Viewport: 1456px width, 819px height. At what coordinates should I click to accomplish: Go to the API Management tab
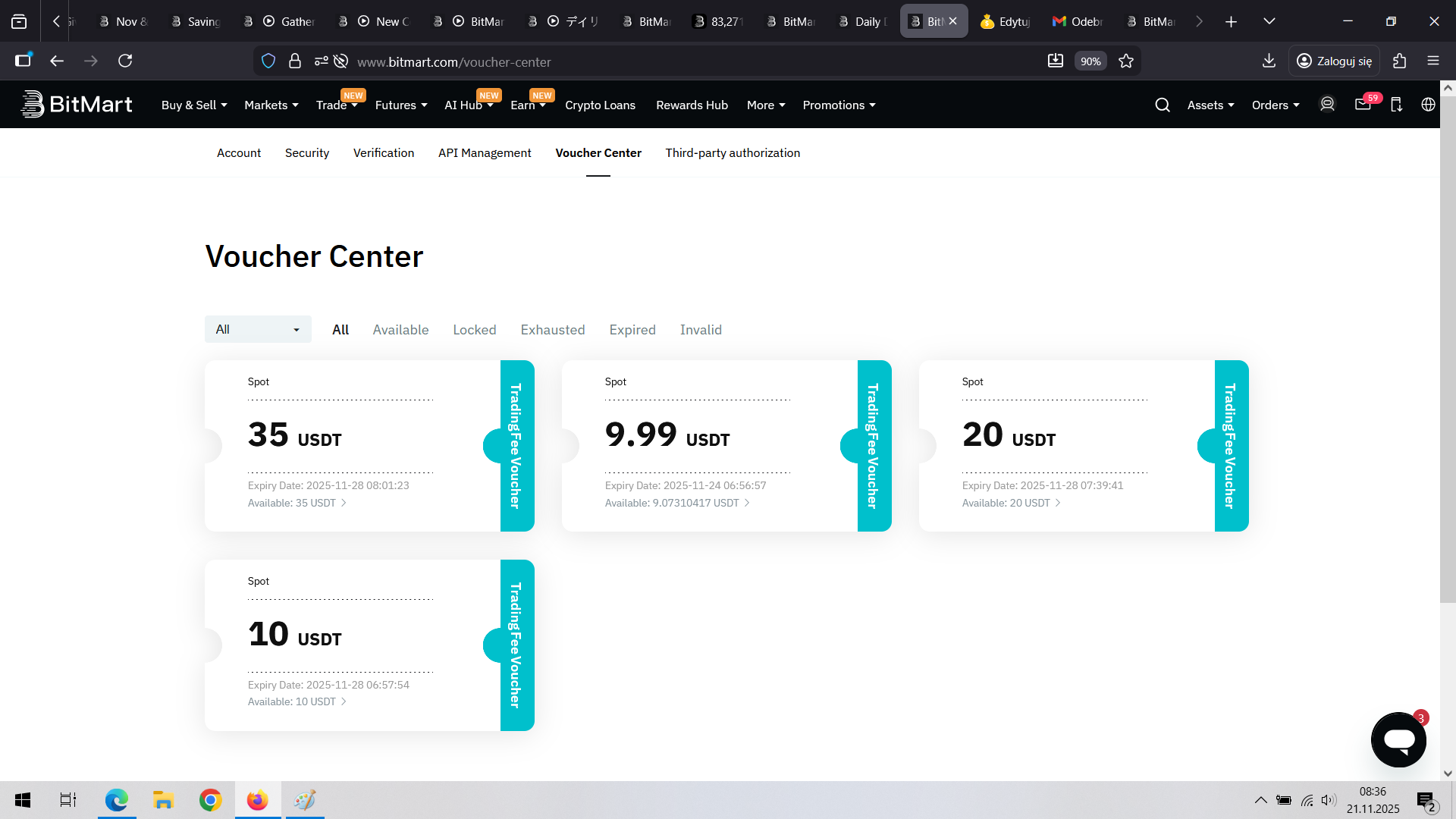485,153
